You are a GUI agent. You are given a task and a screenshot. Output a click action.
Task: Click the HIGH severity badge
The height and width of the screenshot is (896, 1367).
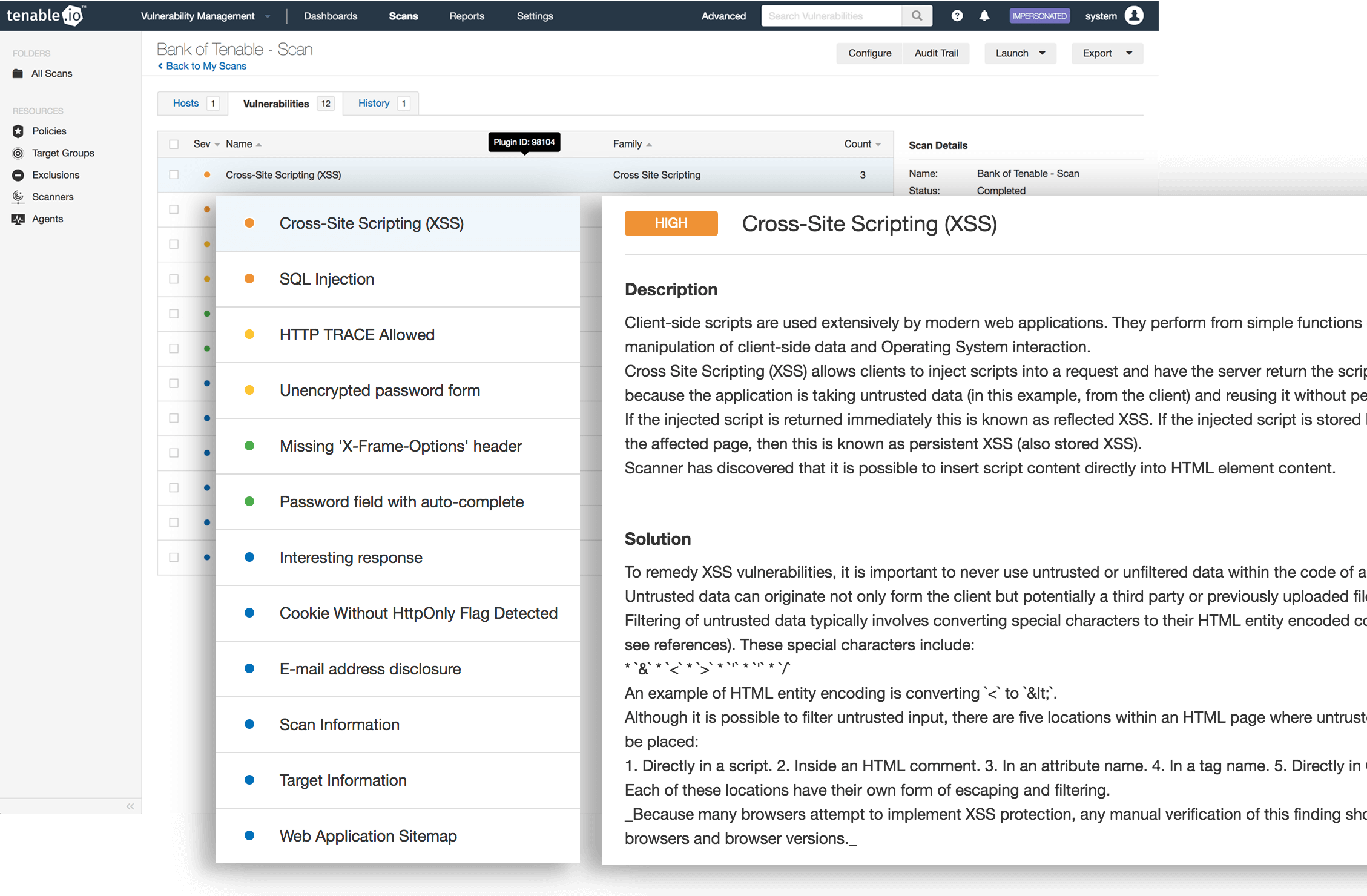tap(671, 223)
